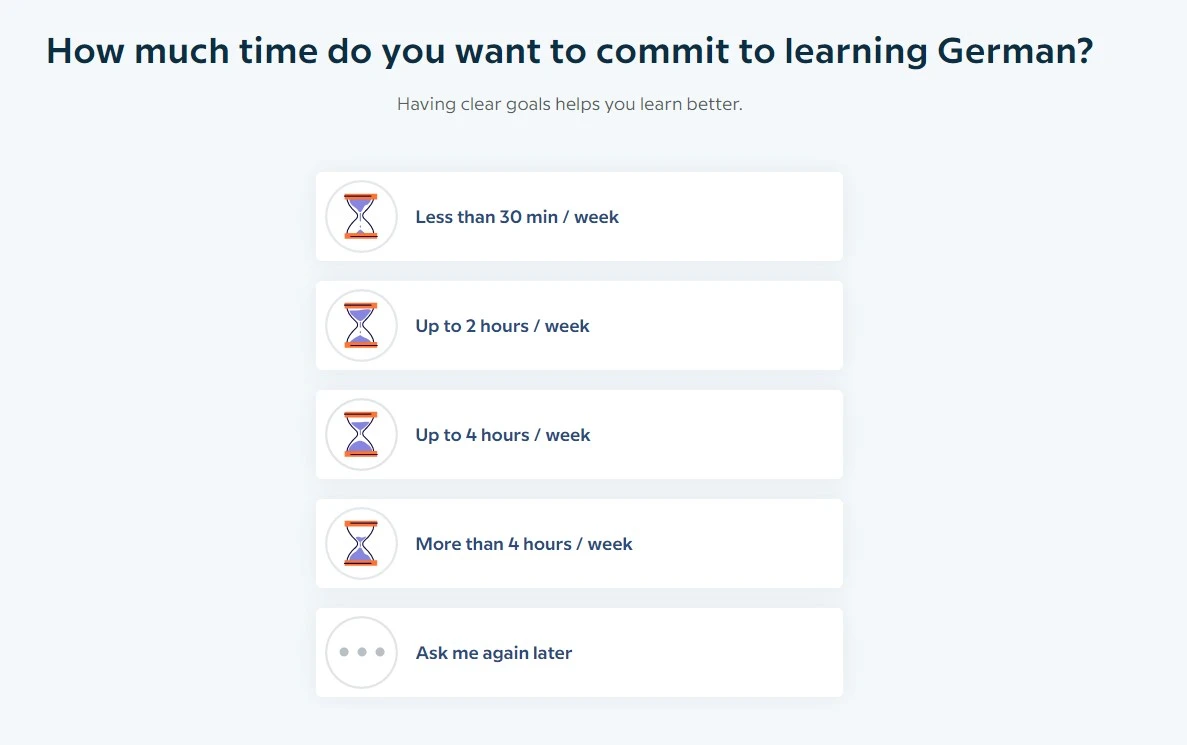
Task: Click the word 'German?' in the heading
Action: tap(1015, 51)
